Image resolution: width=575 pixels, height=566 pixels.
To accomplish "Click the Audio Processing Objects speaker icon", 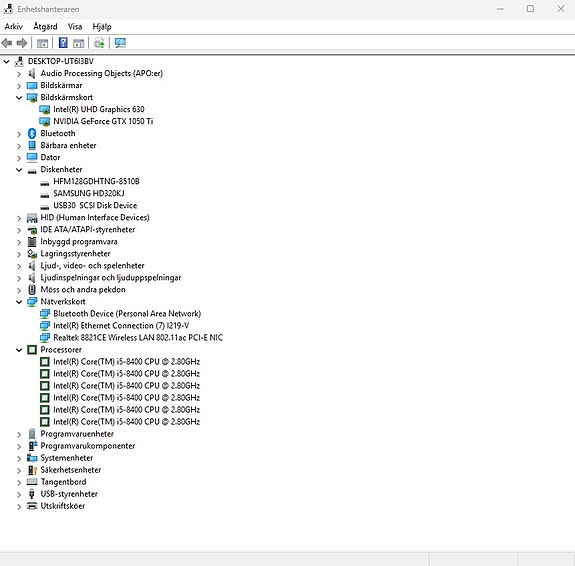I will point(32,74).
